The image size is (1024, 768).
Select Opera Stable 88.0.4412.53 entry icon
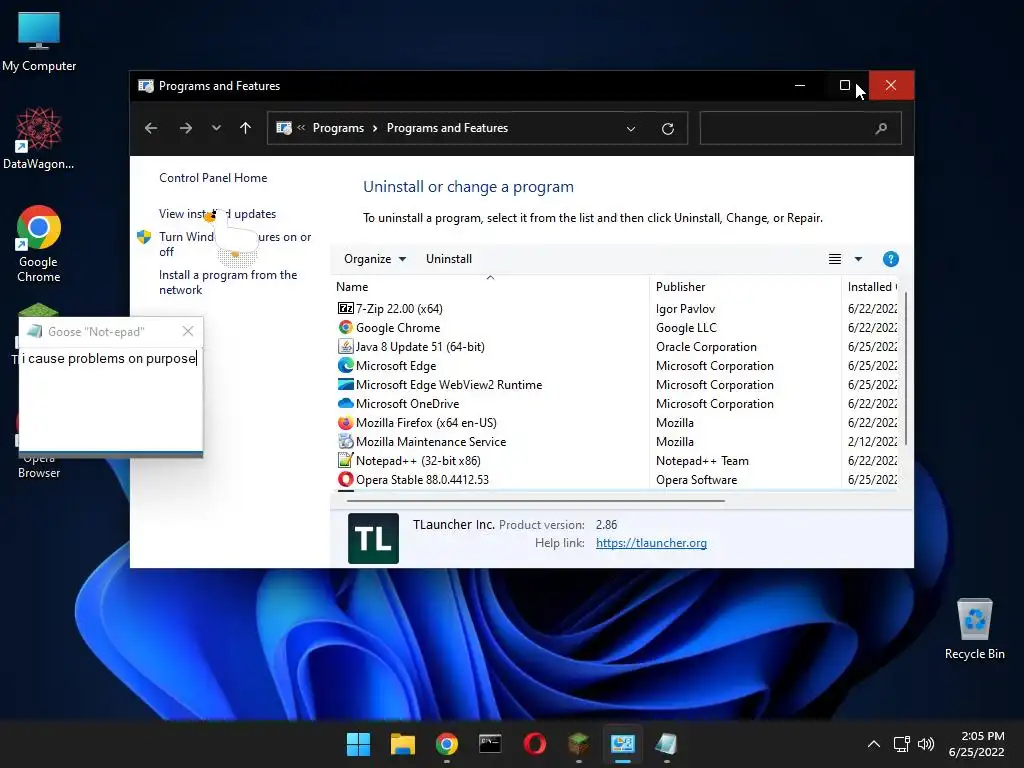pyautogui.click(x=345, y=479)
